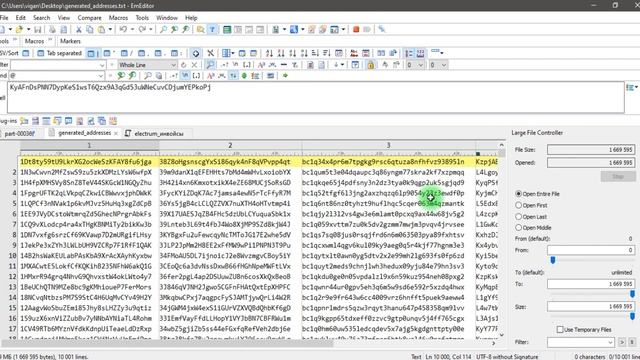640x360 pixels.
Task: Open the Macros menu
Action: (118, 18)
